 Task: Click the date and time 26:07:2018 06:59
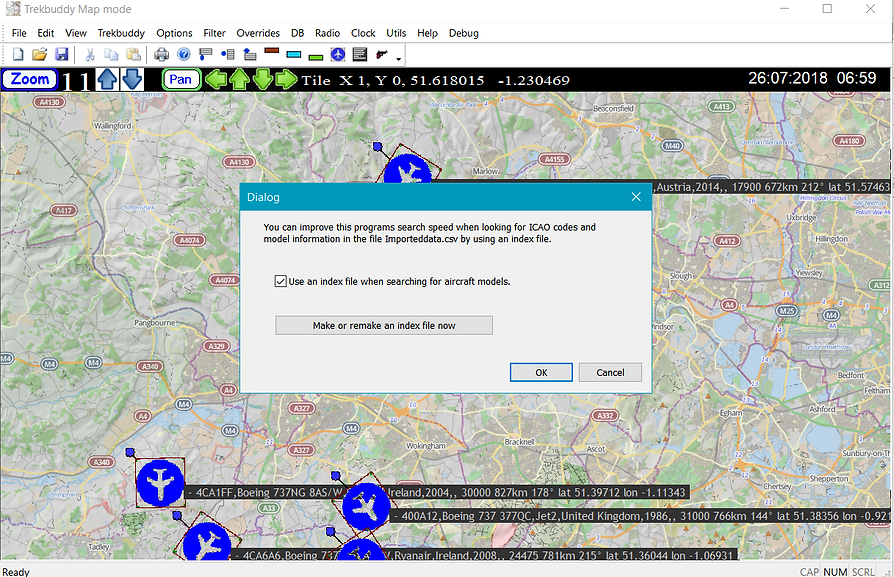tap(812, 78)
